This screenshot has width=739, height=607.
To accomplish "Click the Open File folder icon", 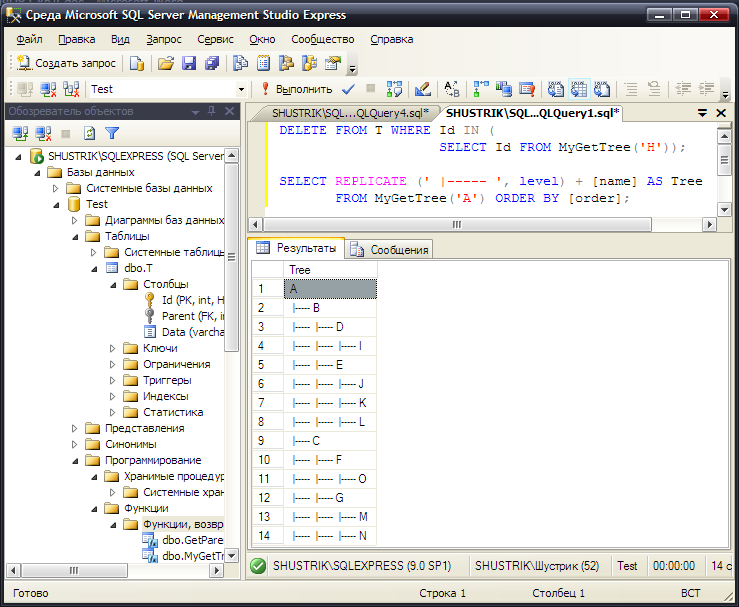I will 166,63.
